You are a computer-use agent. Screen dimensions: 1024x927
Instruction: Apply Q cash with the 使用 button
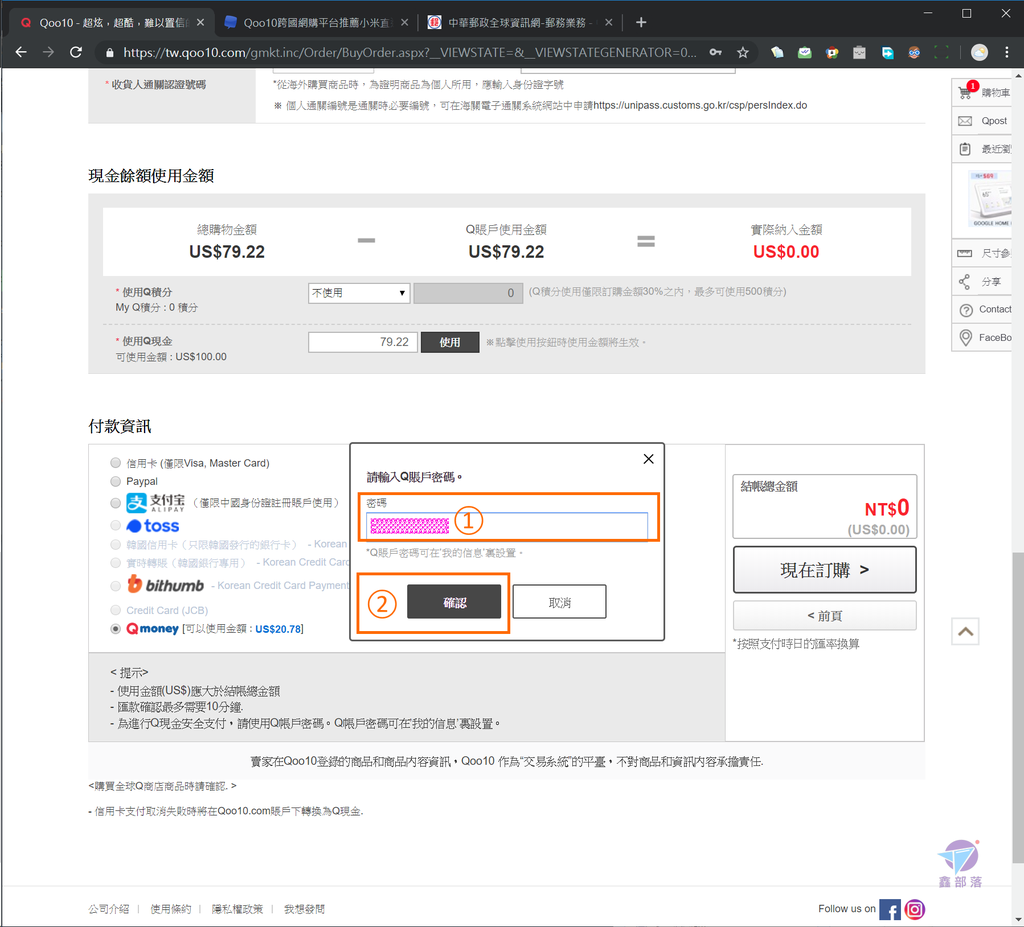[450, 342]
